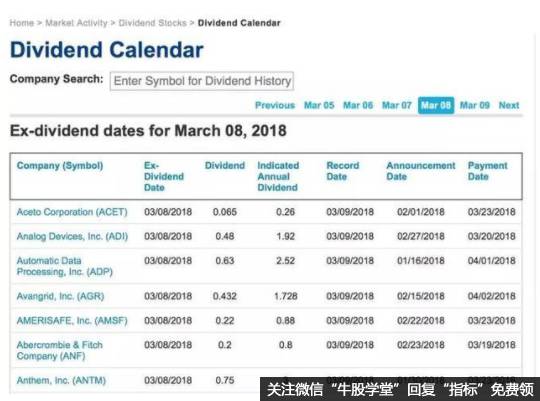Select the highlighted Mar 08 tab
This screenshot has height=401, width=540.
tap(436, 105)
